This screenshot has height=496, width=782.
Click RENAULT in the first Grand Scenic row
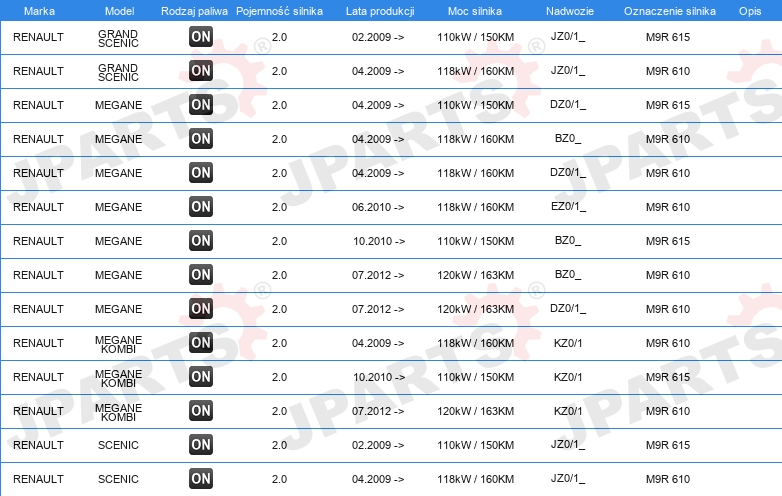click(38, 37)
